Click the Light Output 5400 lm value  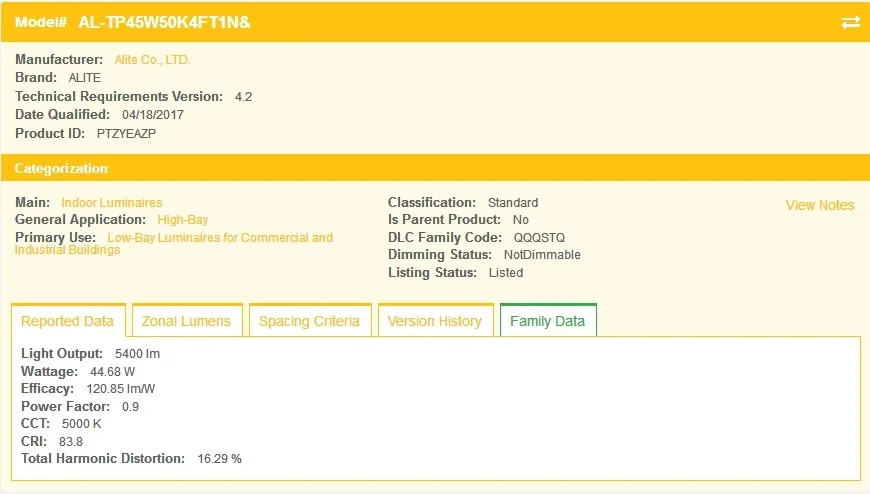click(138, 354)
